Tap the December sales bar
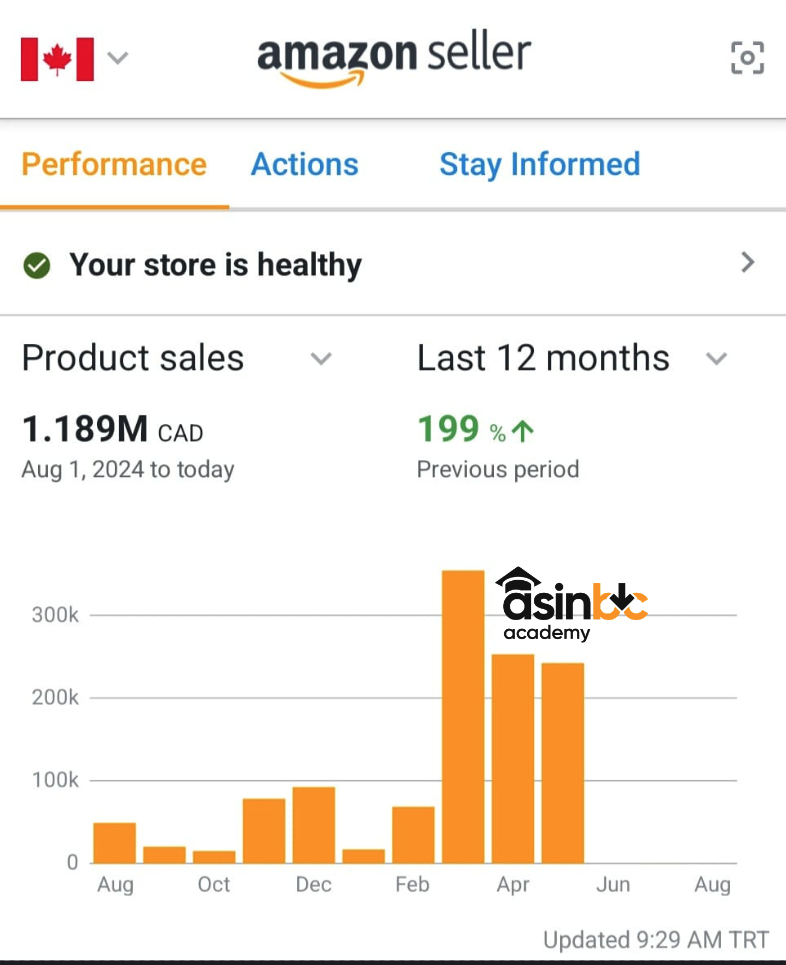Screen dimensions: 786x965 tap(314, 825)
